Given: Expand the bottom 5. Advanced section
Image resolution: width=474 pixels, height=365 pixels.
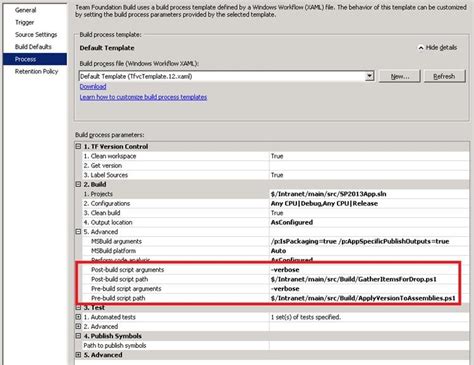Looking at the screenshot, I should coord(78,355).
